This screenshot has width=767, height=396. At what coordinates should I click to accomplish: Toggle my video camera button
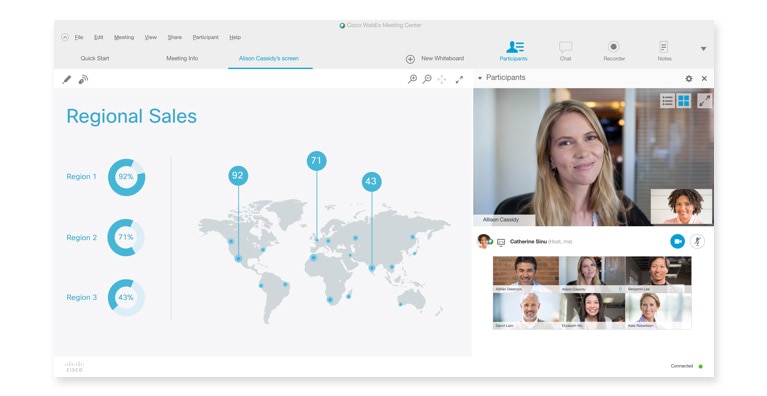[x=677, y=241]
